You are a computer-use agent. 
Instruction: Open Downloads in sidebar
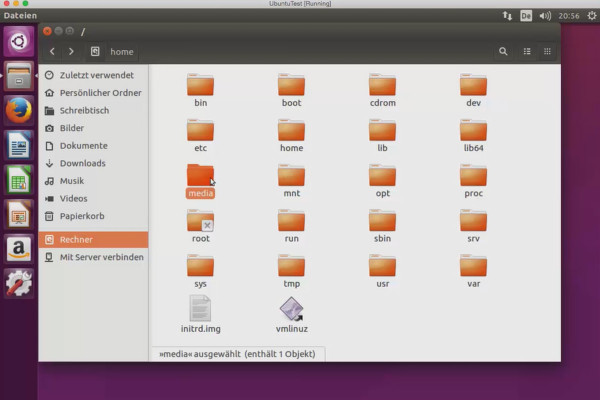point(93,163)
